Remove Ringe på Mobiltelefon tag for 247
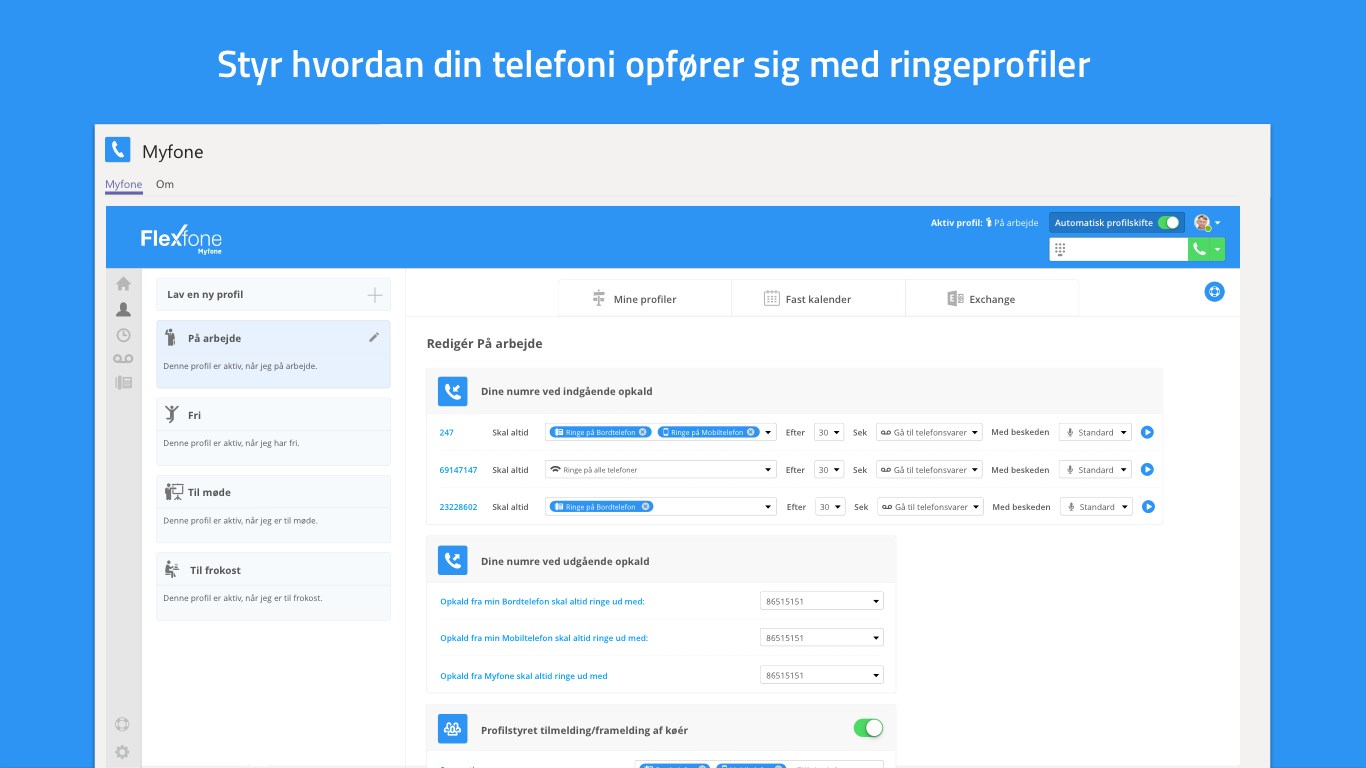The height and width of the screenshot is (768, 1366). pos(751,432)
